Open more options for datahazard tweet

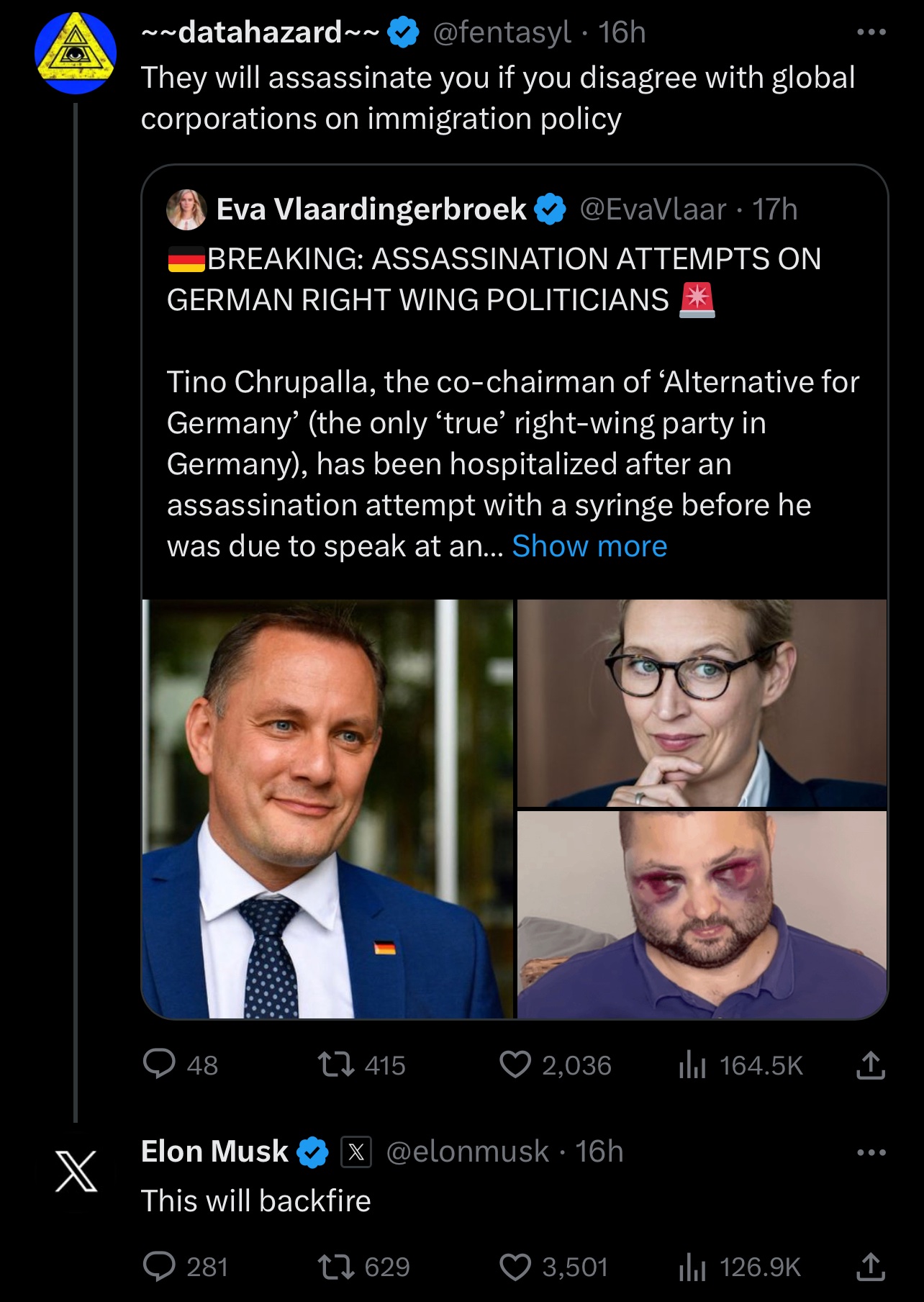871,32
